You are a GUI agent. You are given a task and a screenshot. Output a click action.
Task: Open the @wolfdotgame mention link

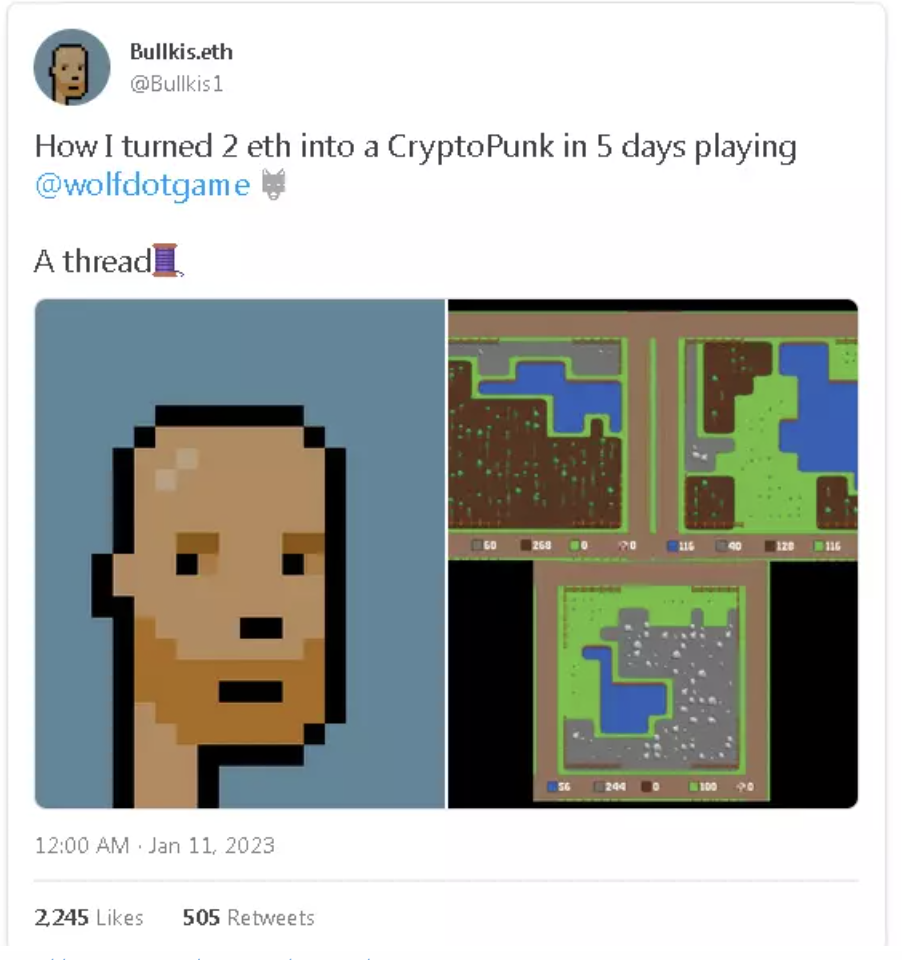pos(143,185)
